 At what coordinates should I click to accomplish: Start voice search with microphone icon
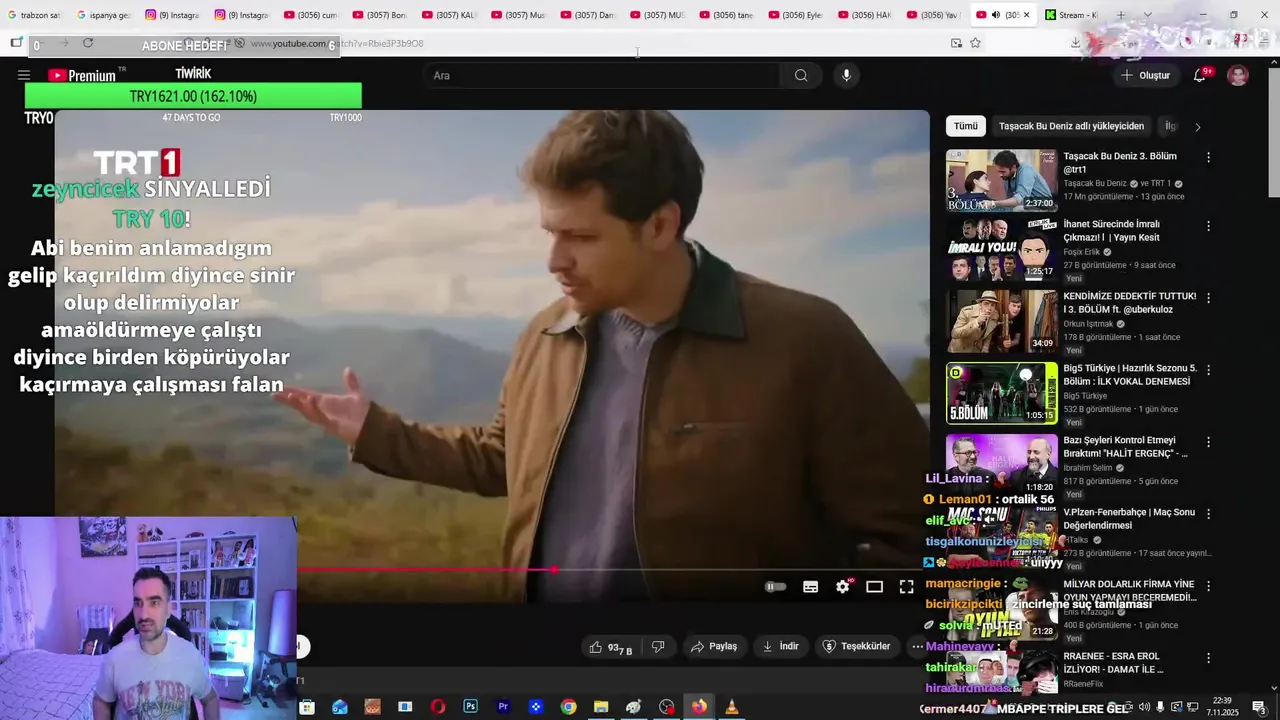pyautogui.click(x=846, y=75)
